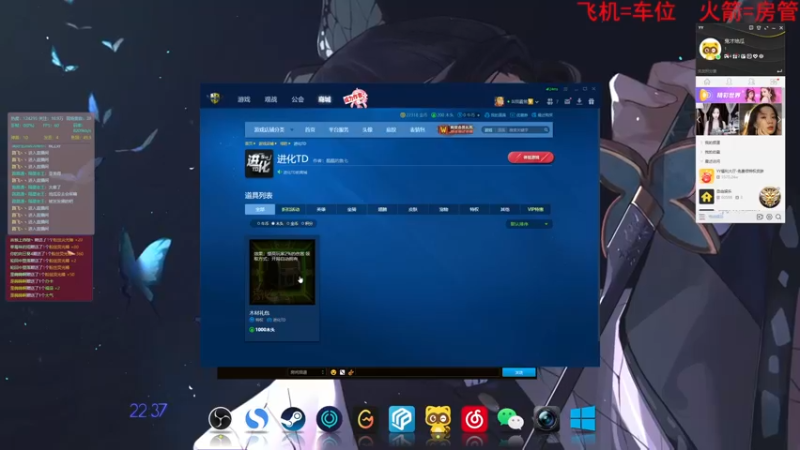Open the username dropdown arrow in the header
The height and width of the screenshot is (450, 800).
537,102
